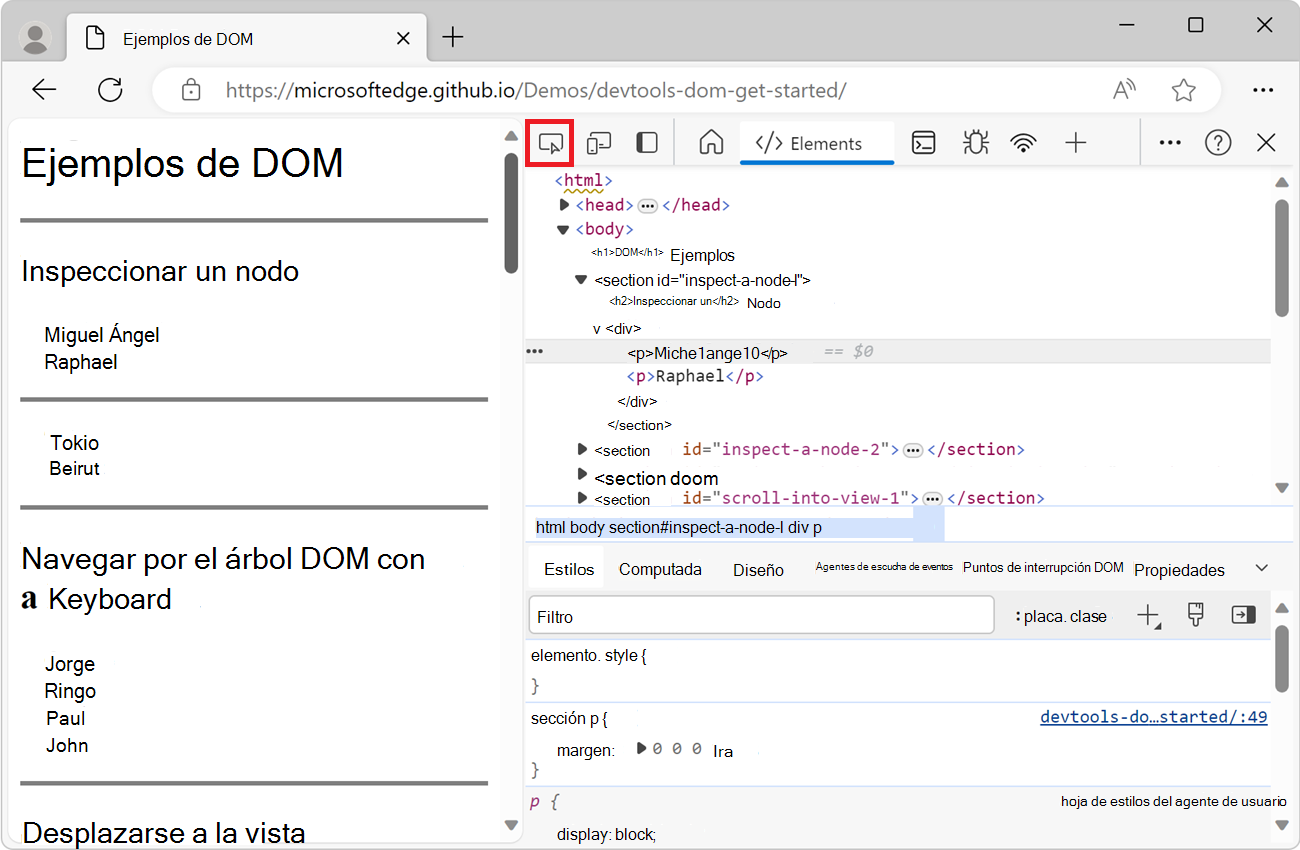Open DevTools customization menu

[x=1169, y=142]
